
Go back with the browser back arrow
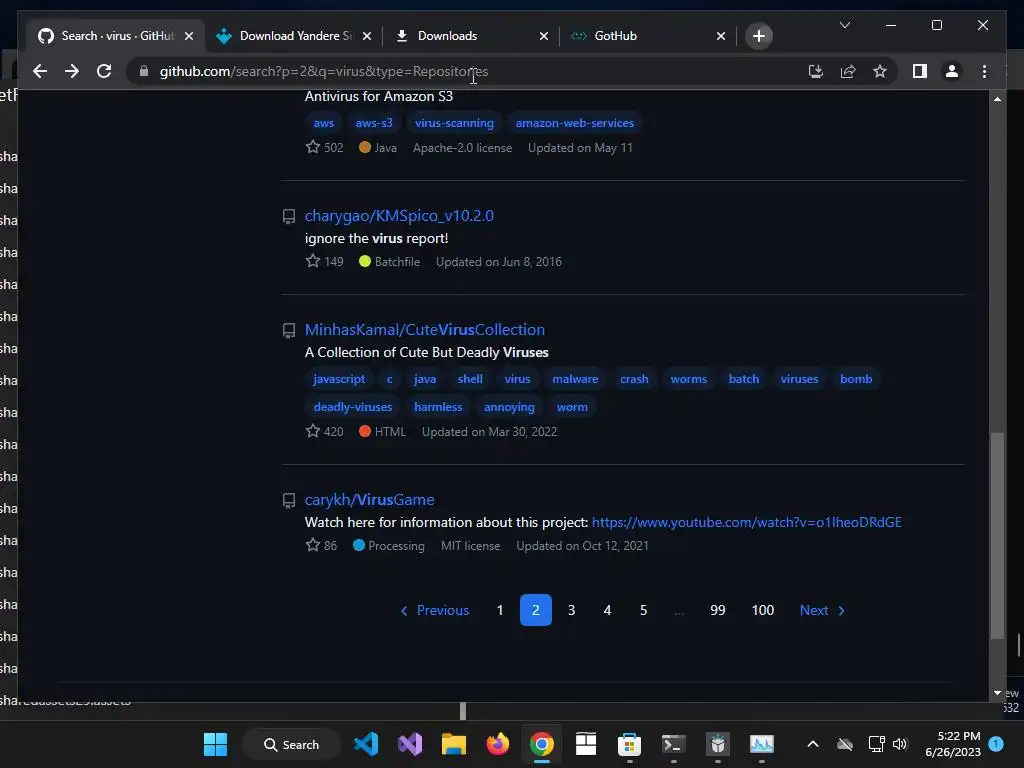pos(40,71)
